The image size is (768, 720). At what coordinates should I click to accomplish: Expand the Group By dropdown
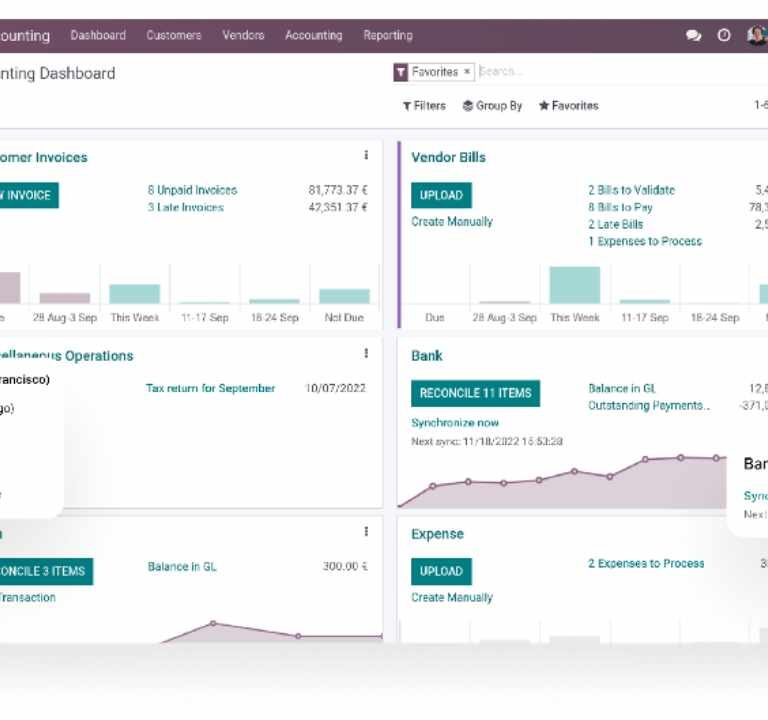pyautogui.click(x=492, y=106)
